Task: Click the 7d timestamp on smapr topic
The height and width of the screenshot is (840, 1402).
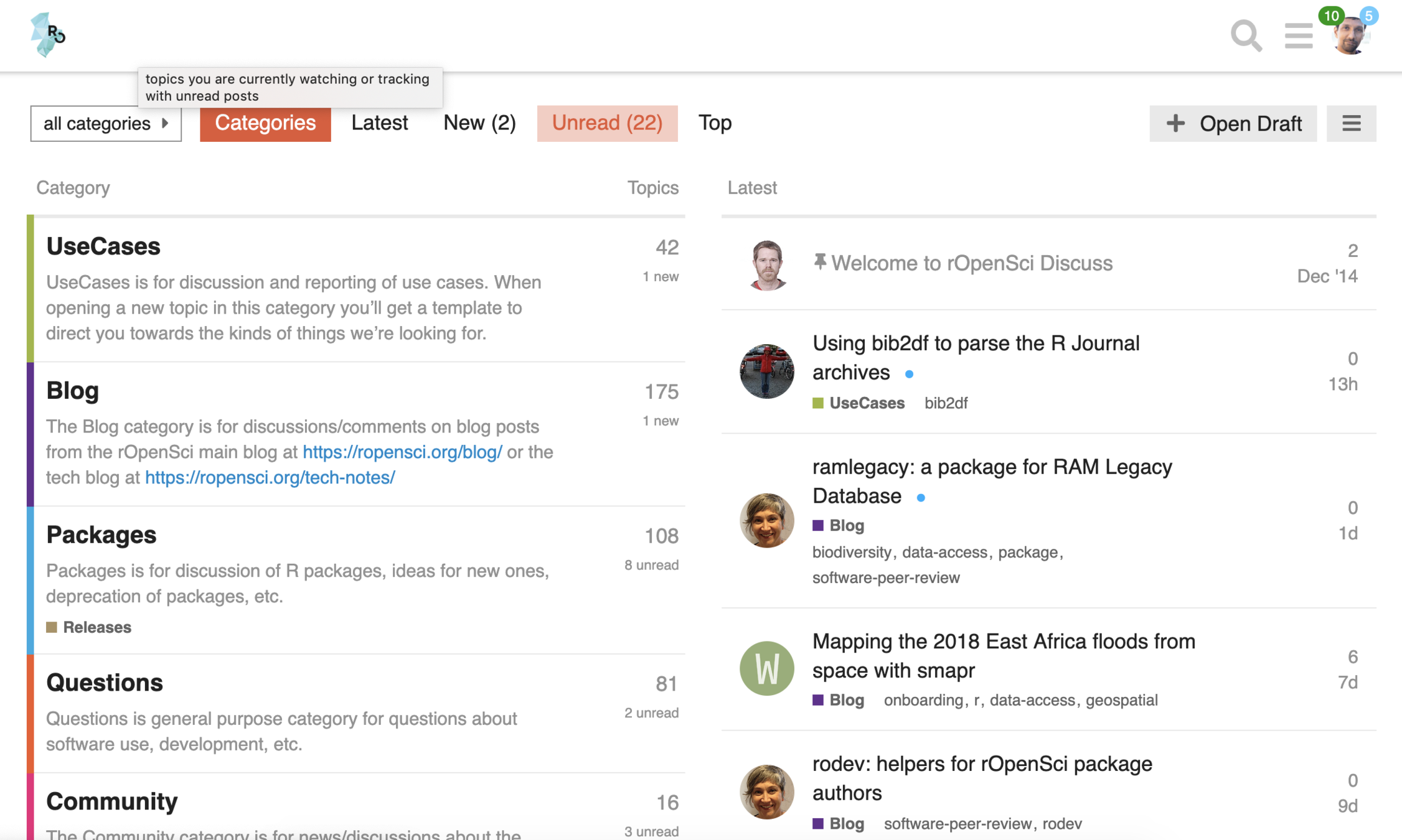Action: [x=1348, y=683]
